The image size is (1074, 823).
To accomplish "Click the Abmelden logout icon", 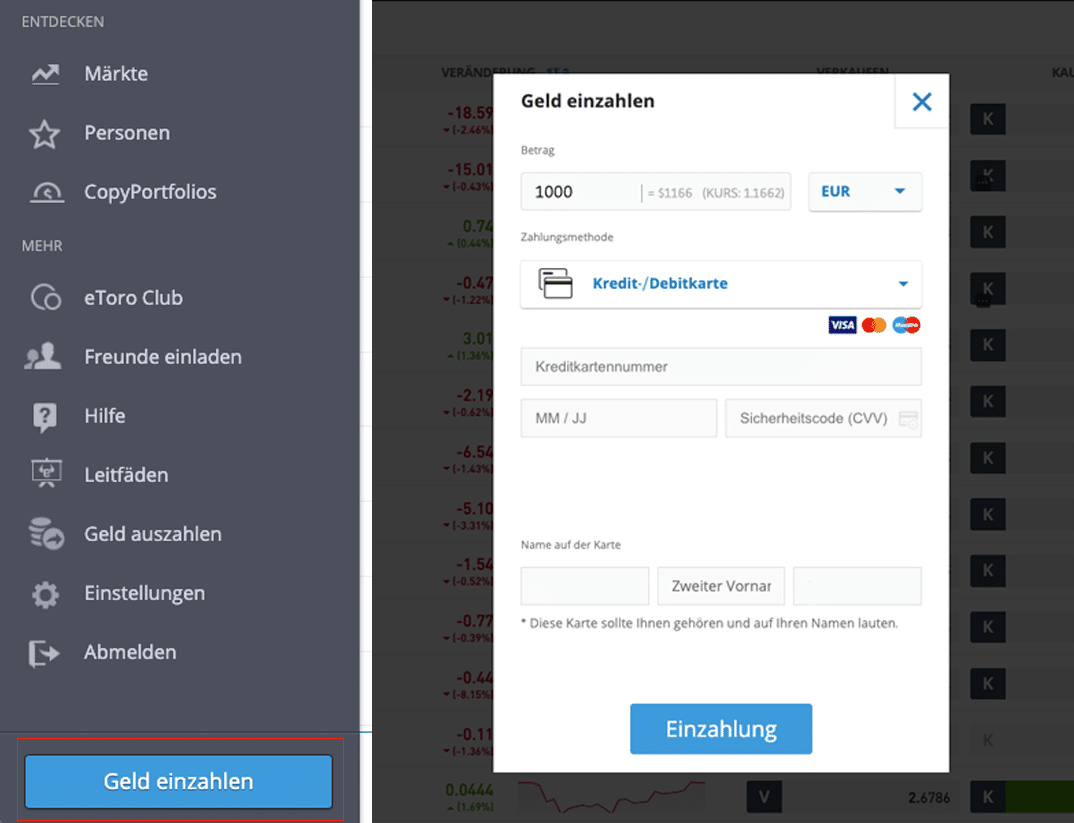I will pos(44,653).
